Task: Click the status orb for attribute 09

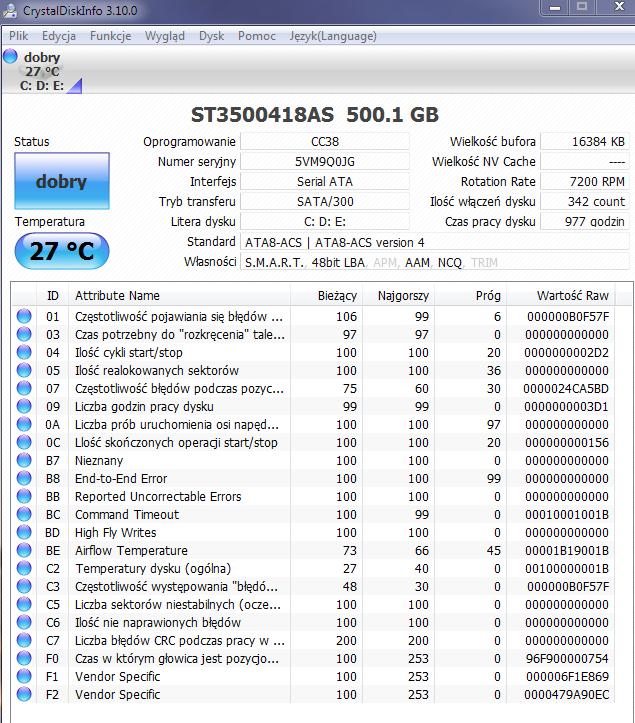Action: click(24, 406)
